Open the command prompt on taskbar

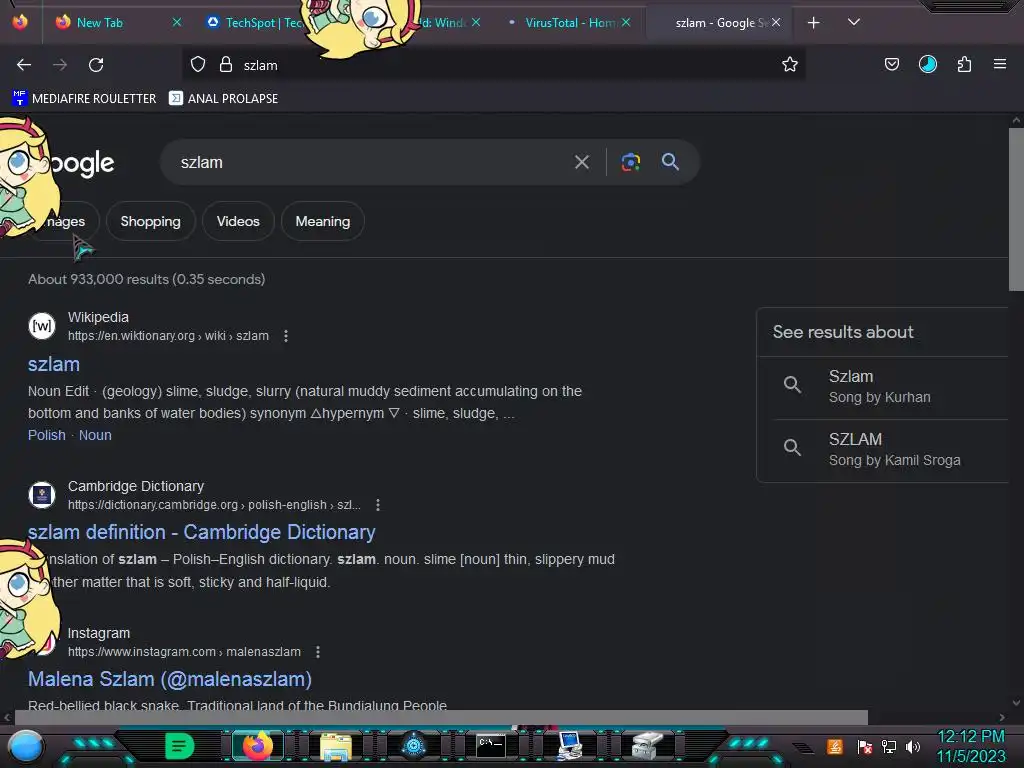pyautogui.click(x=490, y=745)
